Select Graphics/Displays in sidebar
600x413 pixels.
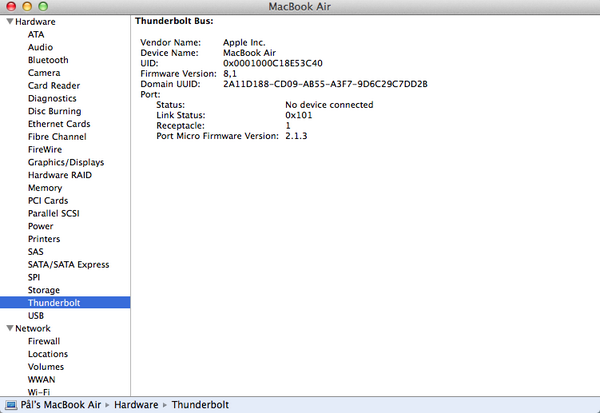click(x=66, y=162)
